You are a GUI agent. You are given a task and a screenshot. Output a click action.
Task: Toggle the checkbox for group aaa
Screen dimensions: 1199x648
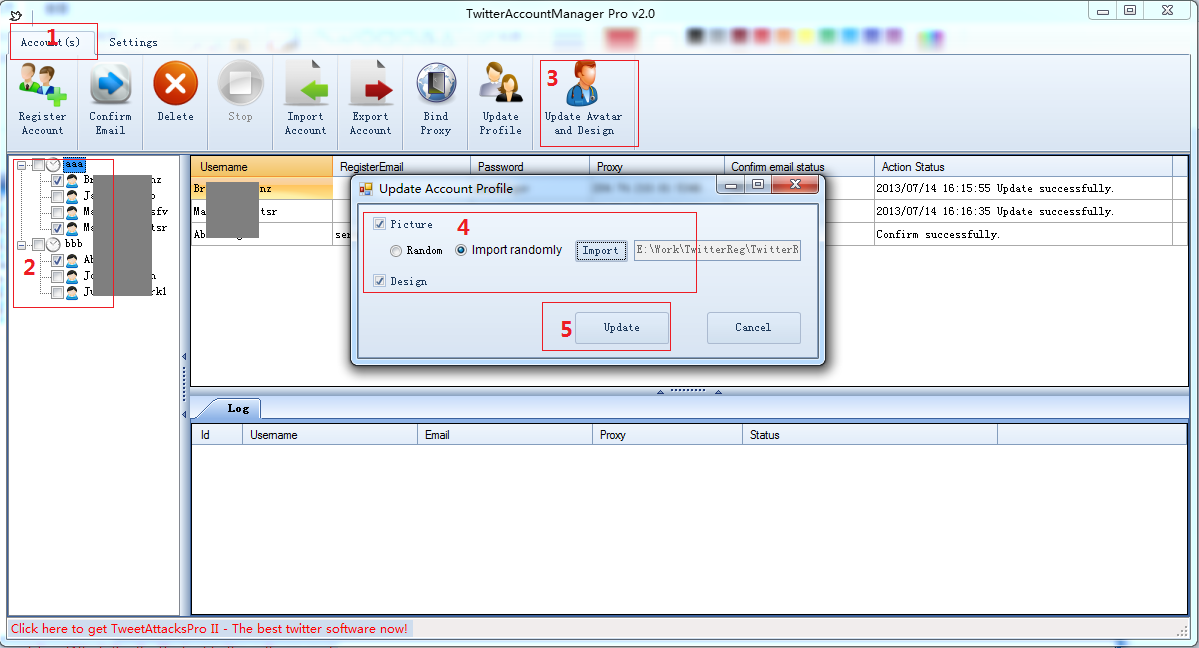(x=38, y=164)
